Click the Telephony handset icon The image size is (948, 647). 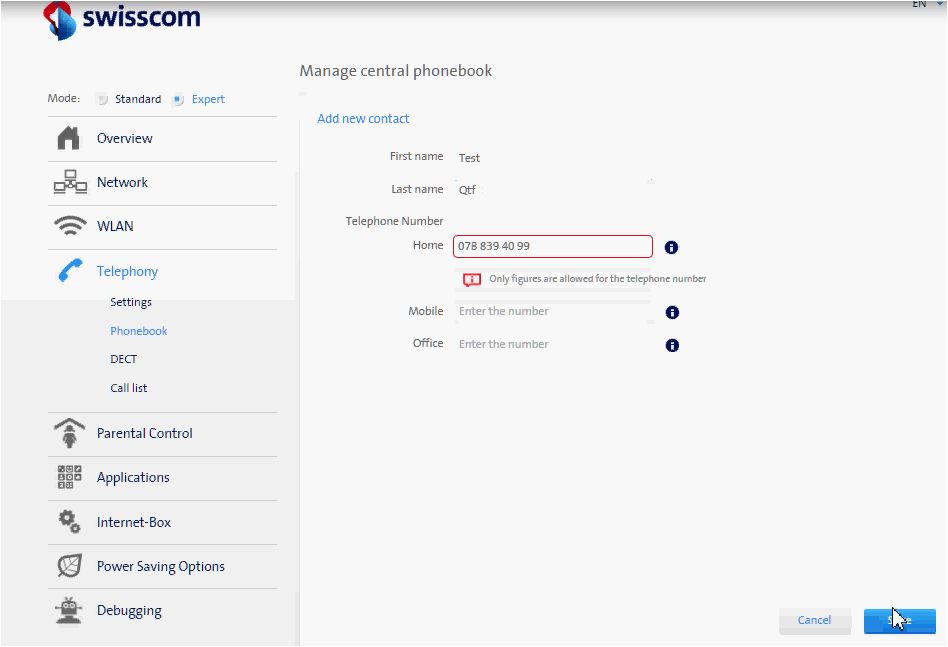pos(69,271)
